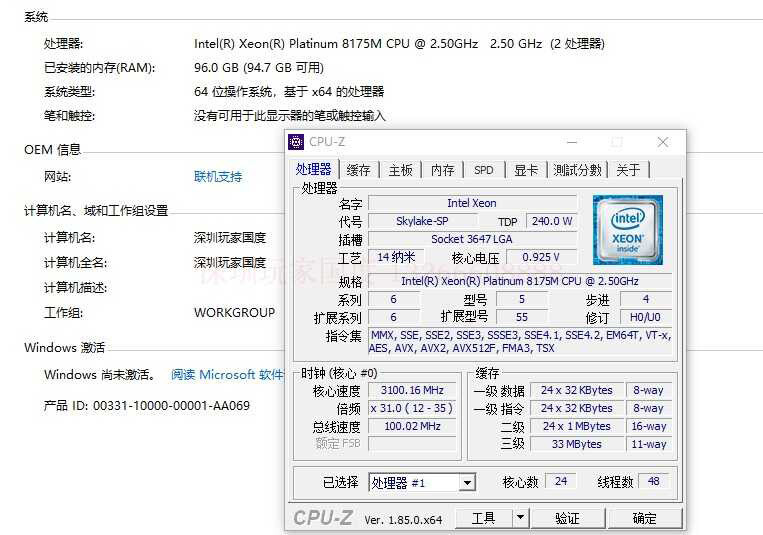Click 一级 指令 cache 8-way value
This screenshot has width=763, height=535.
pyautogui.click(x=649, y=408)
